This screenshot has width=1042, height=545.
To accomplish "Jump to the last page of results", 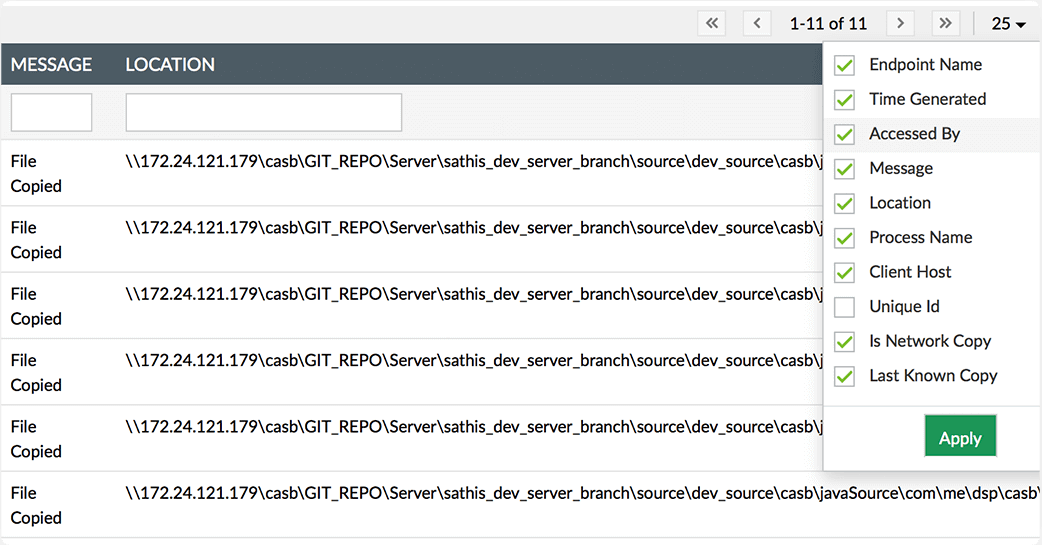I will [x=946, y=23].
